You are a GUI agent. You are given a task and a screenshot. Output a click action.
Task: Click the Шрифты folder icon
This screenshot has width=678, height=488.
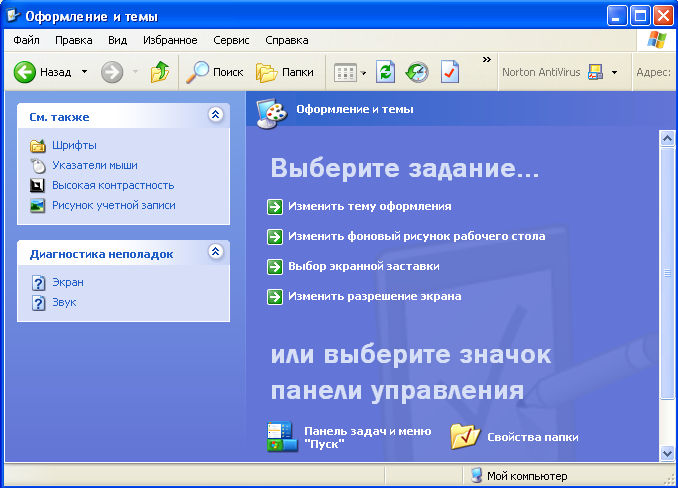tap(38, 146)
